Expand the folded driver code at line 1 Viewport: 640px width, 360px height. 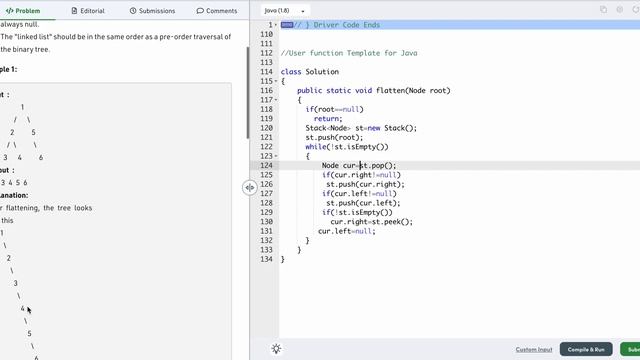coord(276,25)
